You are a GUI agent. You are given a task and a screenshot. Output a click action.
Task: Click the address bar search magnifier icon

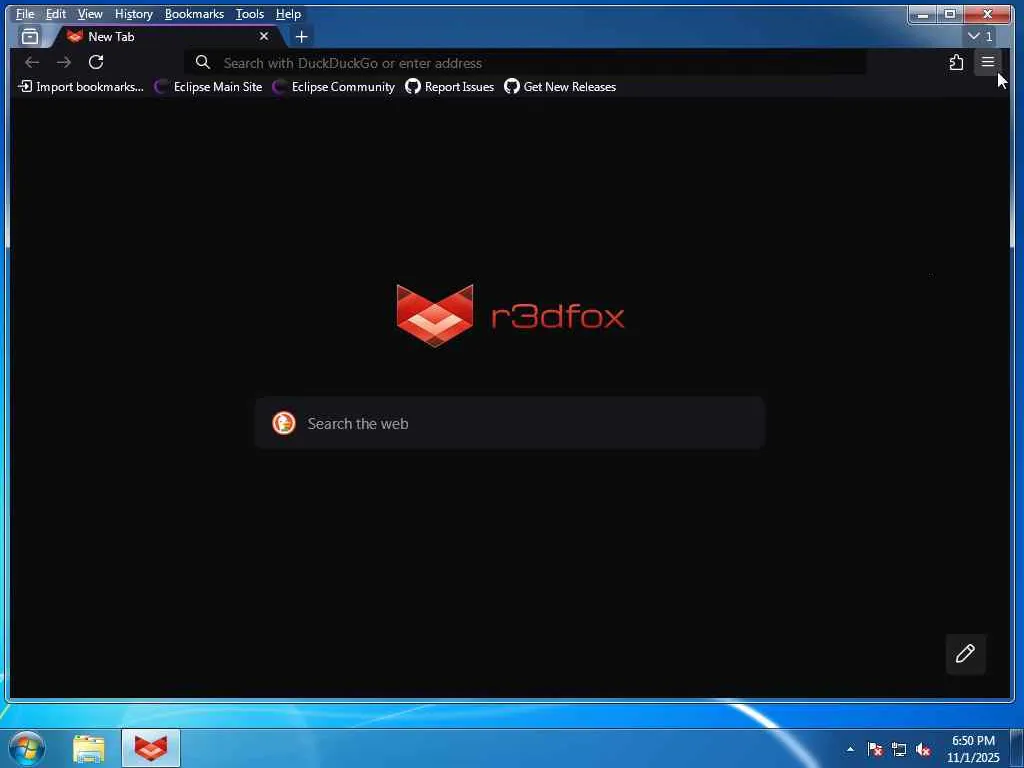coord(202,62)
